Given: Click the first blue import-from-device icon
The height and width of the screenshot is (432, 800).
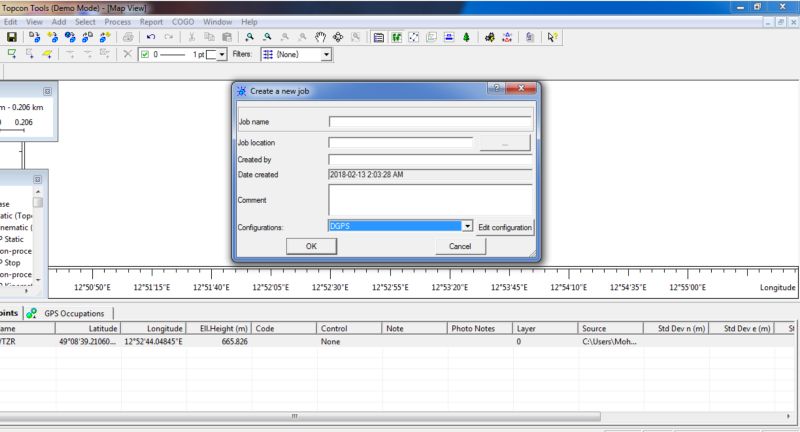Looking at the screenshot, I should pyautogui.click(x=35, y=37).
